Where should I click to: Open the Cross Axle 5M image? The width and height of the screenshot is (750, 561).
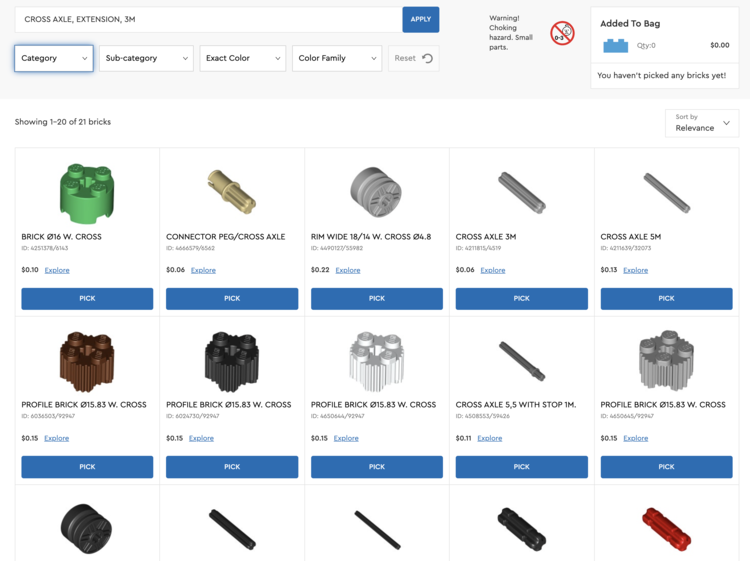(666, 192)
